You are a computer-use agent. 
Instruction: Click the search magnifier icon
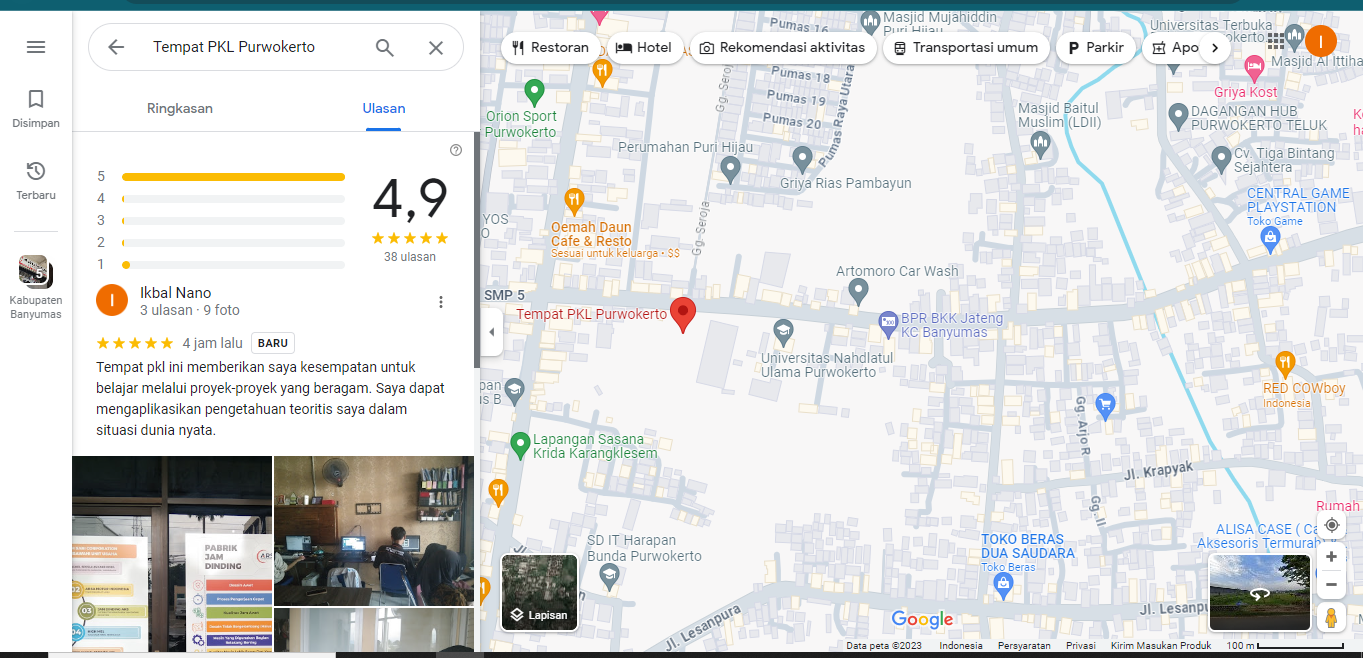coord(385,47)
